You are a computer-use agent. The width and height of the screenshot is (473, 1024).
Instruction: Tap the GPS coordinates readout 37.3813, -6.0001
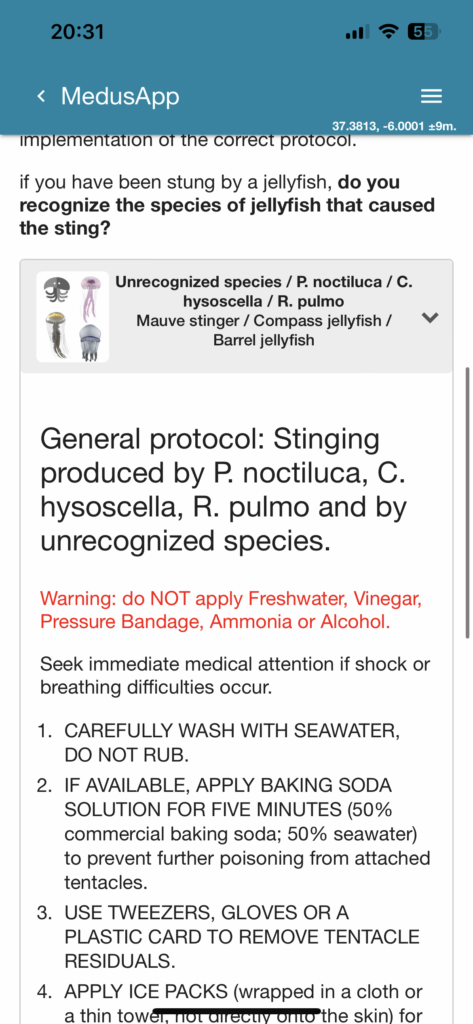click(394, 126)
